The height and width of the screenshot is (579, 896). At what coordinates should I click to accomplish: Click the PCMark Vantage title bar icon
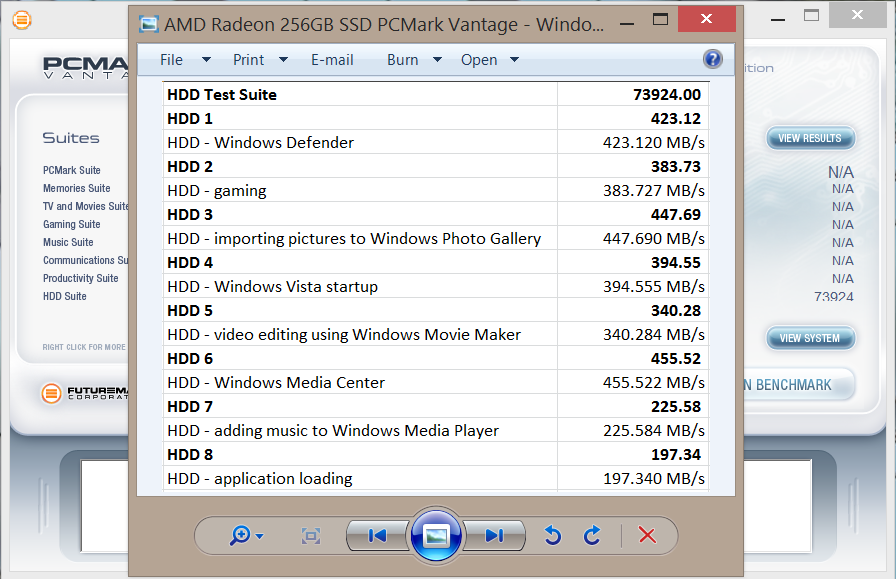[x=21, y=19]
